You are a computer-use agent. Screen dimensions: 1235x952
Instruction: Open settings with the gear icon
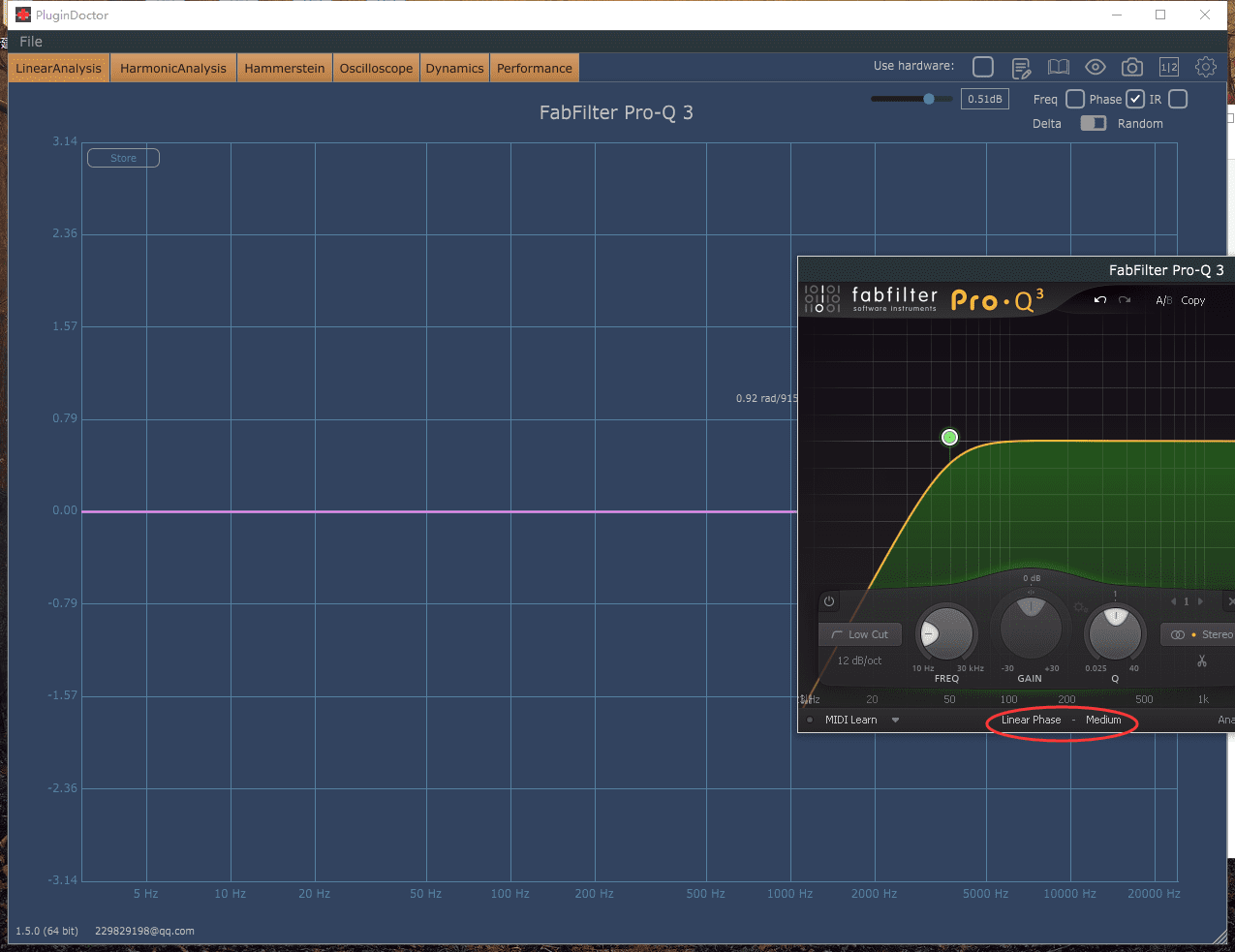click(1206, 67)
